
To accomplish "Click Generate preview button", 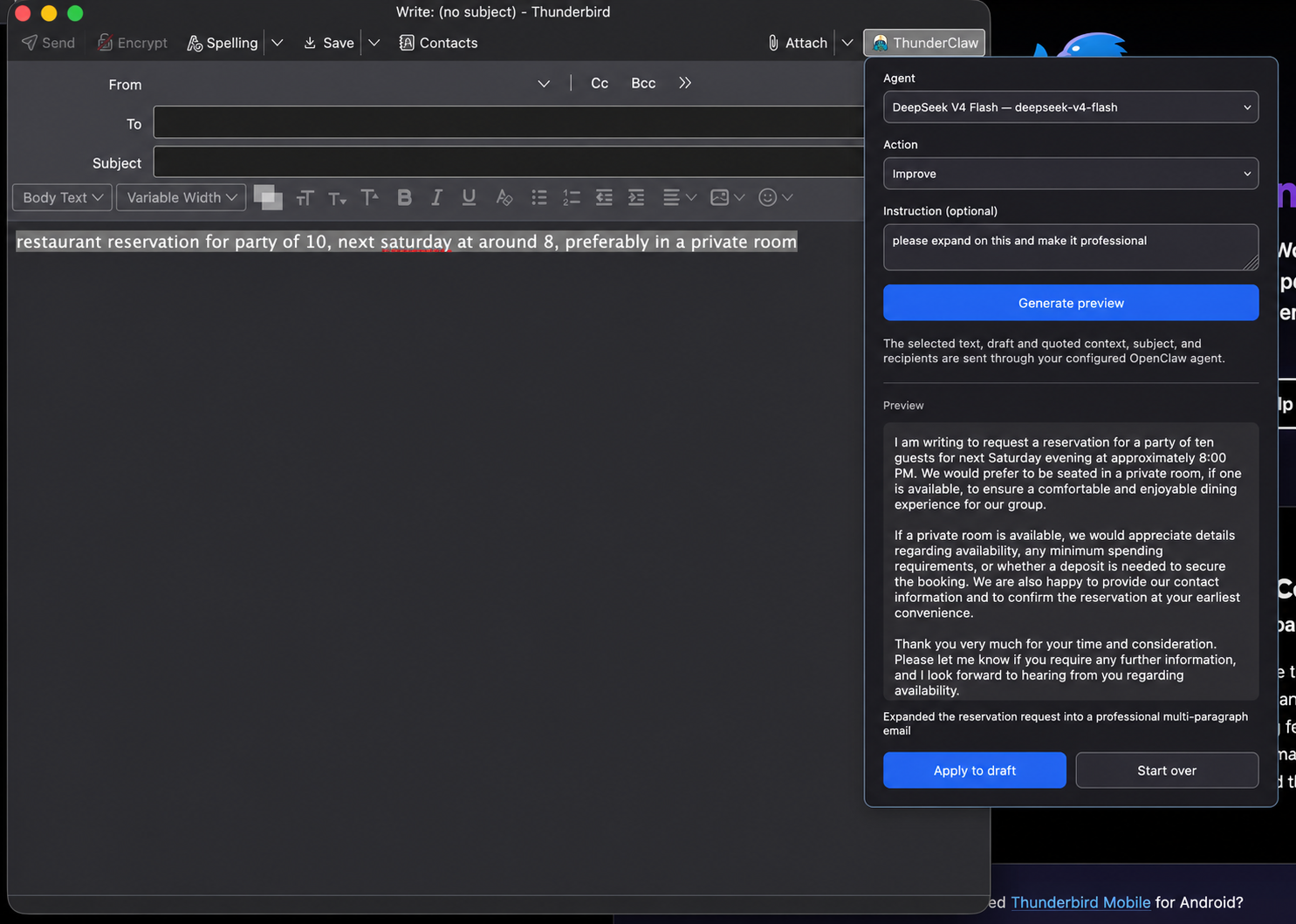I will coord(1071,303).
